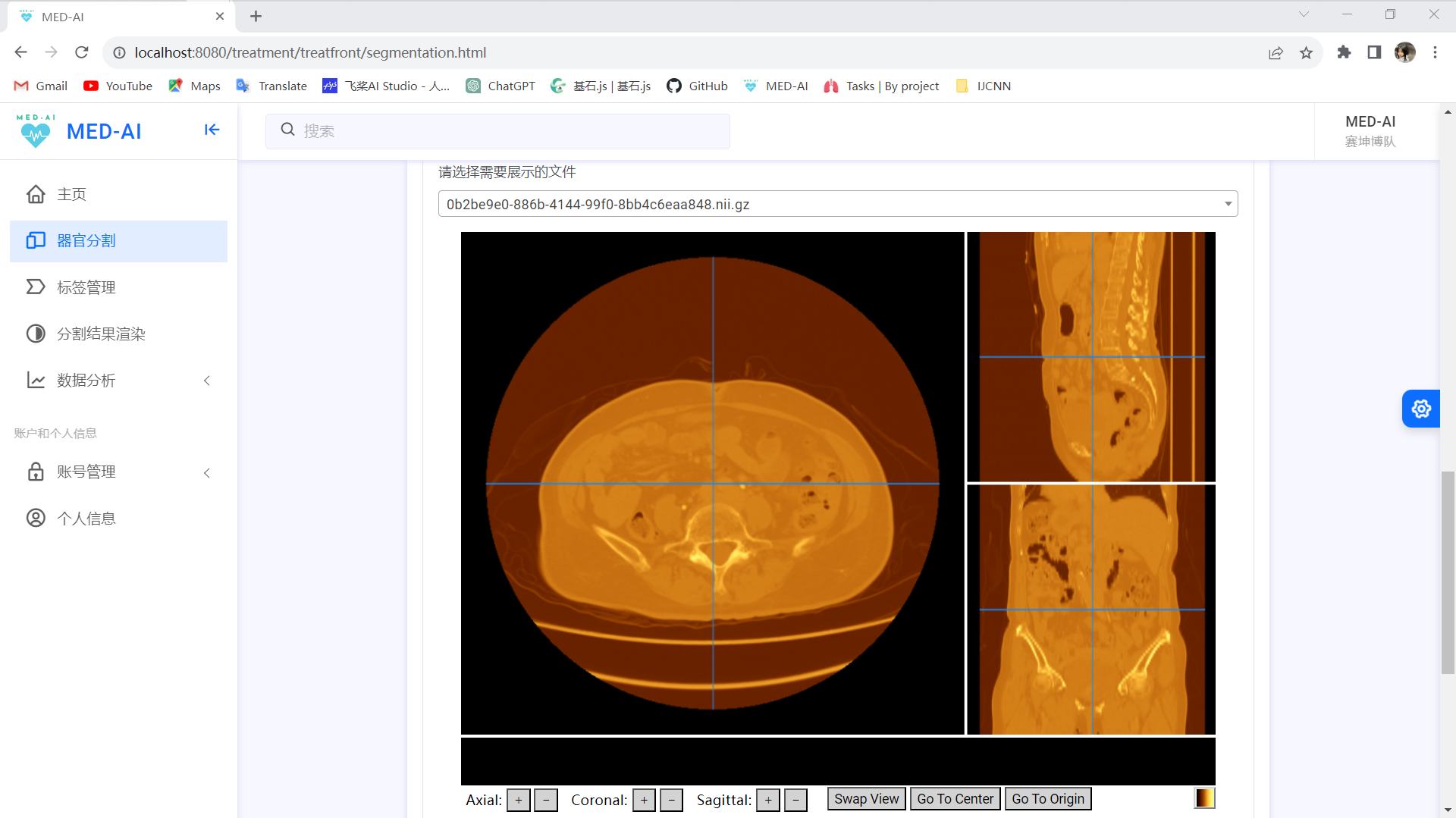The height and width of the screenshot is (818, 1456).
Task: Open the browser extensions puzzle icon
Action: 1344,52
